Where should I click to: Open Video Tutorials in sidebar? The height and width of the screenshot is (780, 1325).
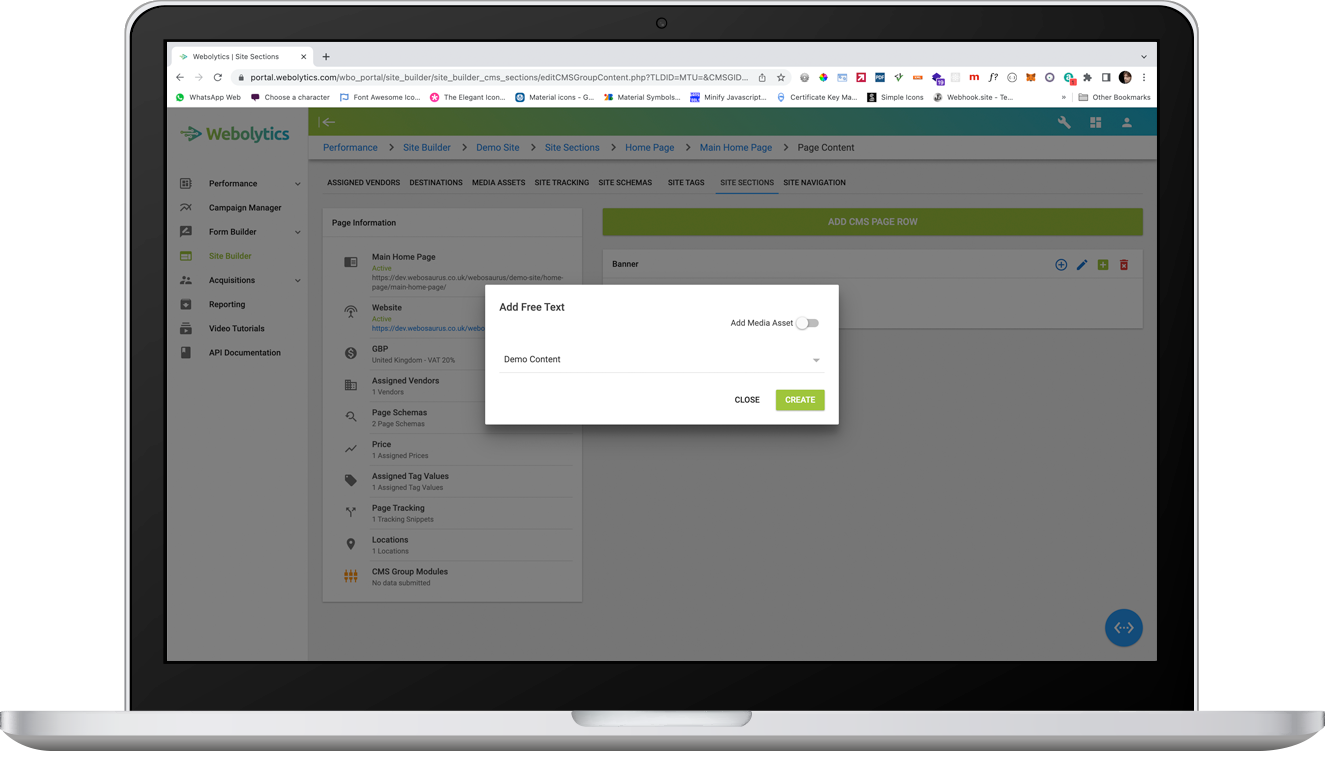237,328
